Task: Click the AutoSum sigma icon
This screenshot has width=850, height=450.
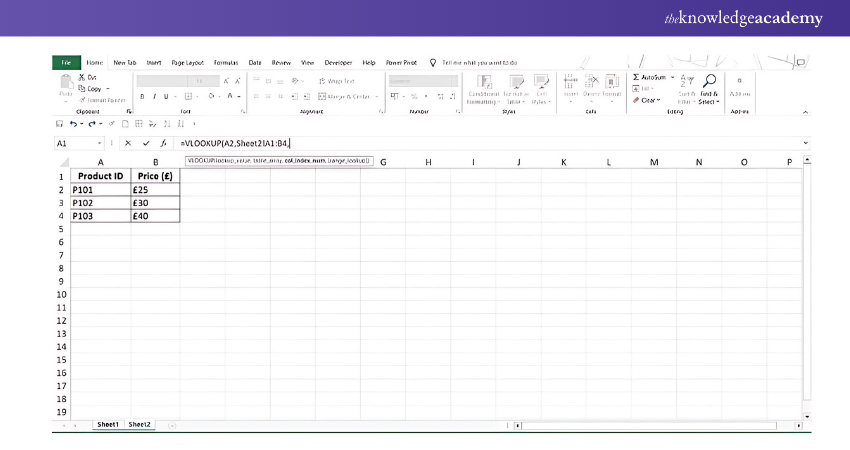Action: [x=637, y=77]
